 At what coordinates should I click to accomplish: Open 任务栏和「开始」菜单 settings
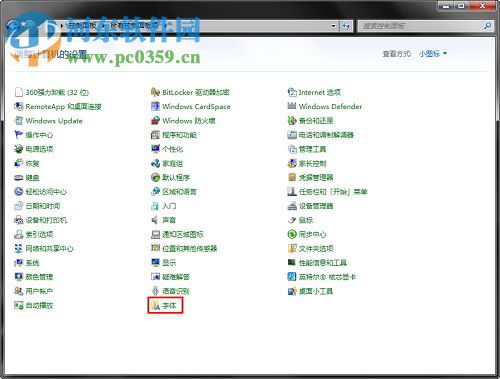(327, 192)
